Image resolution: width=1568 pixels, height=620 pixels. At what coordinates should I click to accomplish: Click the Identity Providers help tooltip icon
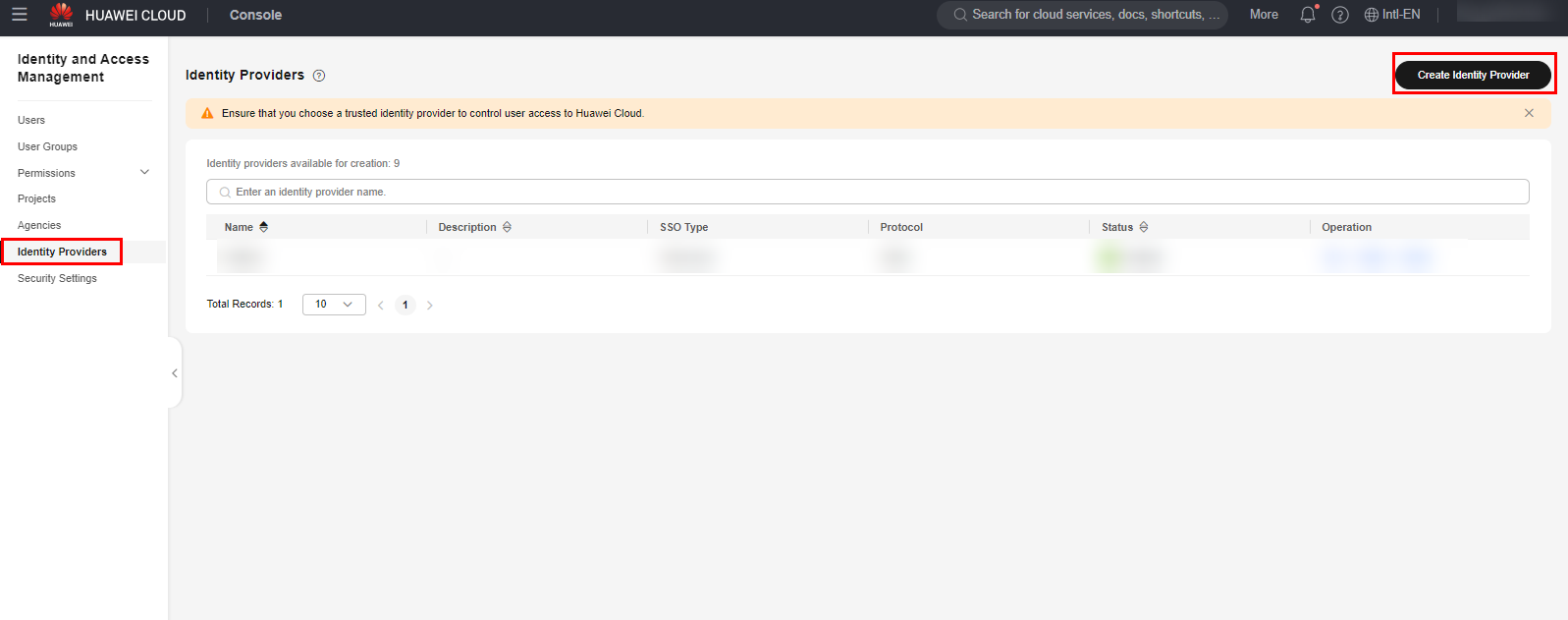pyautogui.click(x=319, y=76)
